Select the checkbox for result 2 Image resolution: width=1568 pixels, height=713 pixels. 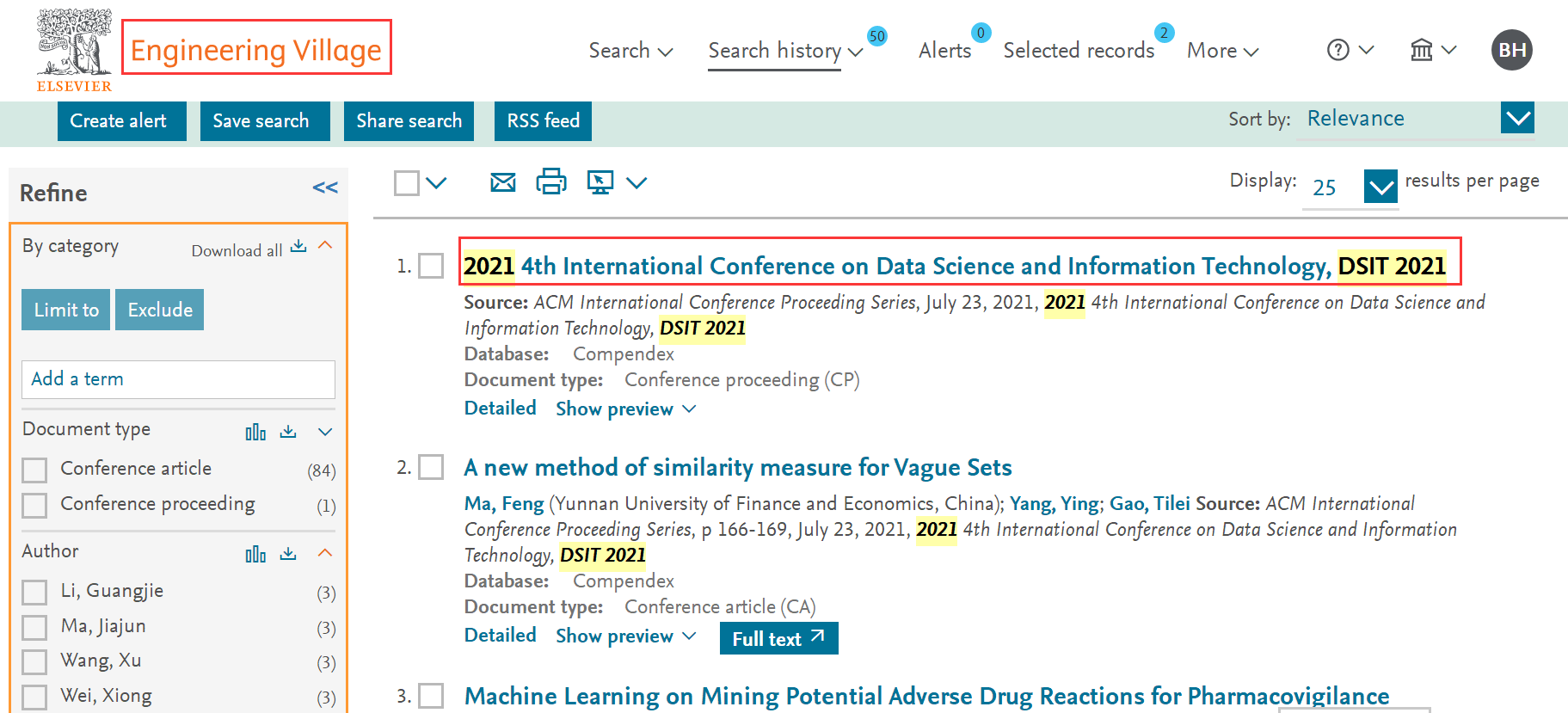coord(431,468)
